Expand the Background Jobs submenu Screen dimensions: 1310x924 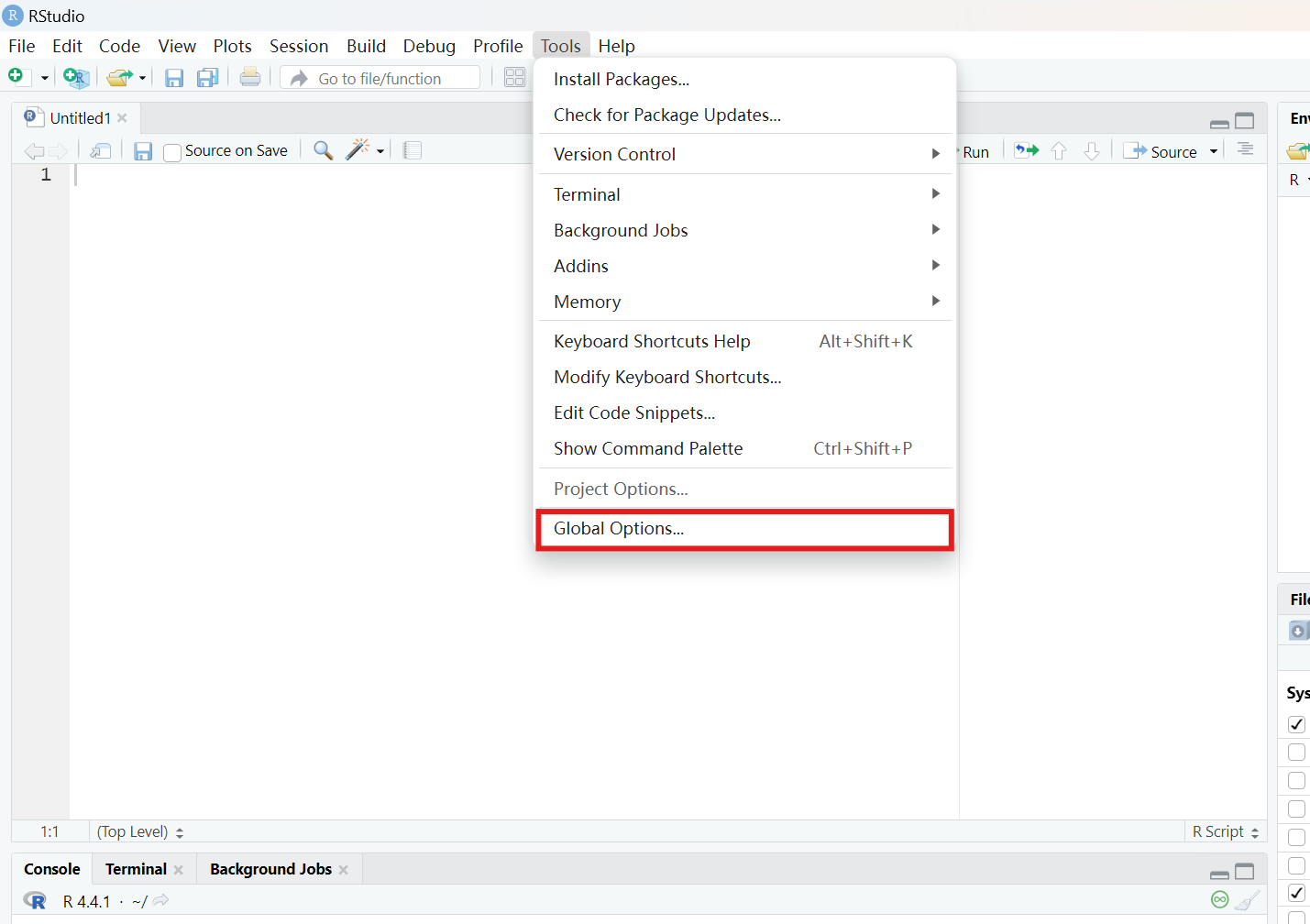[745, 230]
